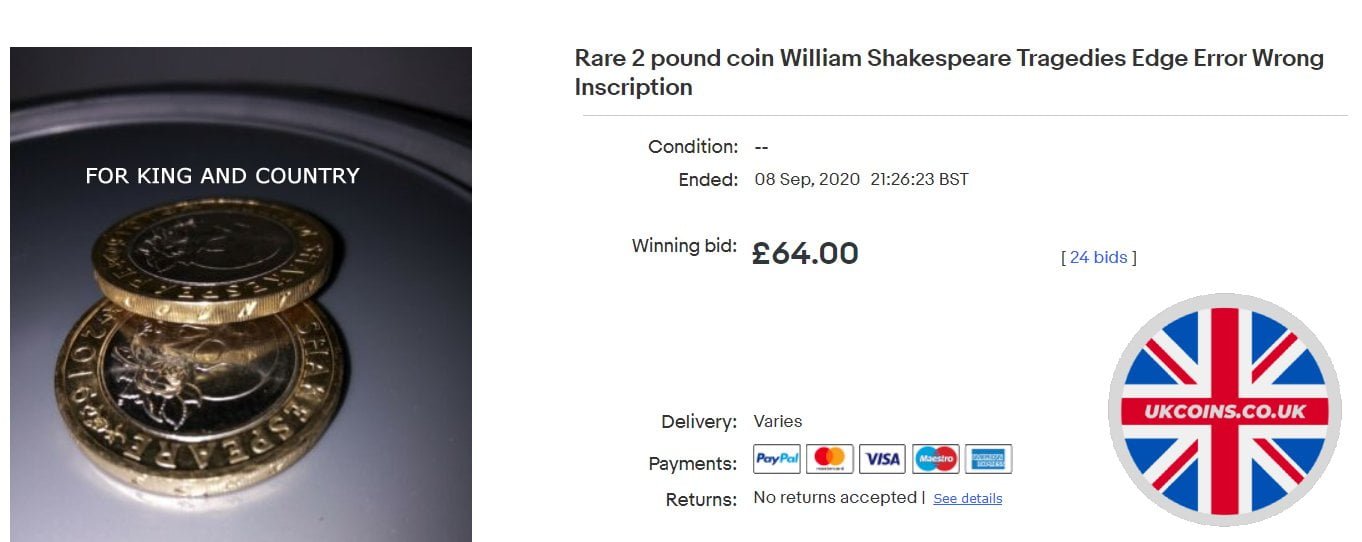Image resolution: width=1362 pixels, height=542 pixels.
Task: Click the PayPal payment icon
Action: 777,459
